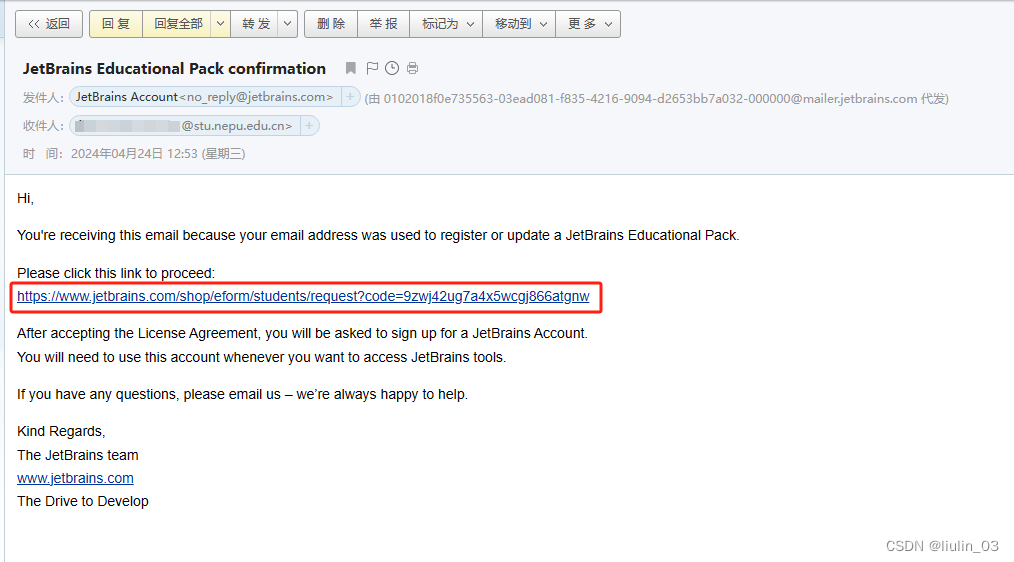Click the clock reminder icon

click(x=392, y=68)
